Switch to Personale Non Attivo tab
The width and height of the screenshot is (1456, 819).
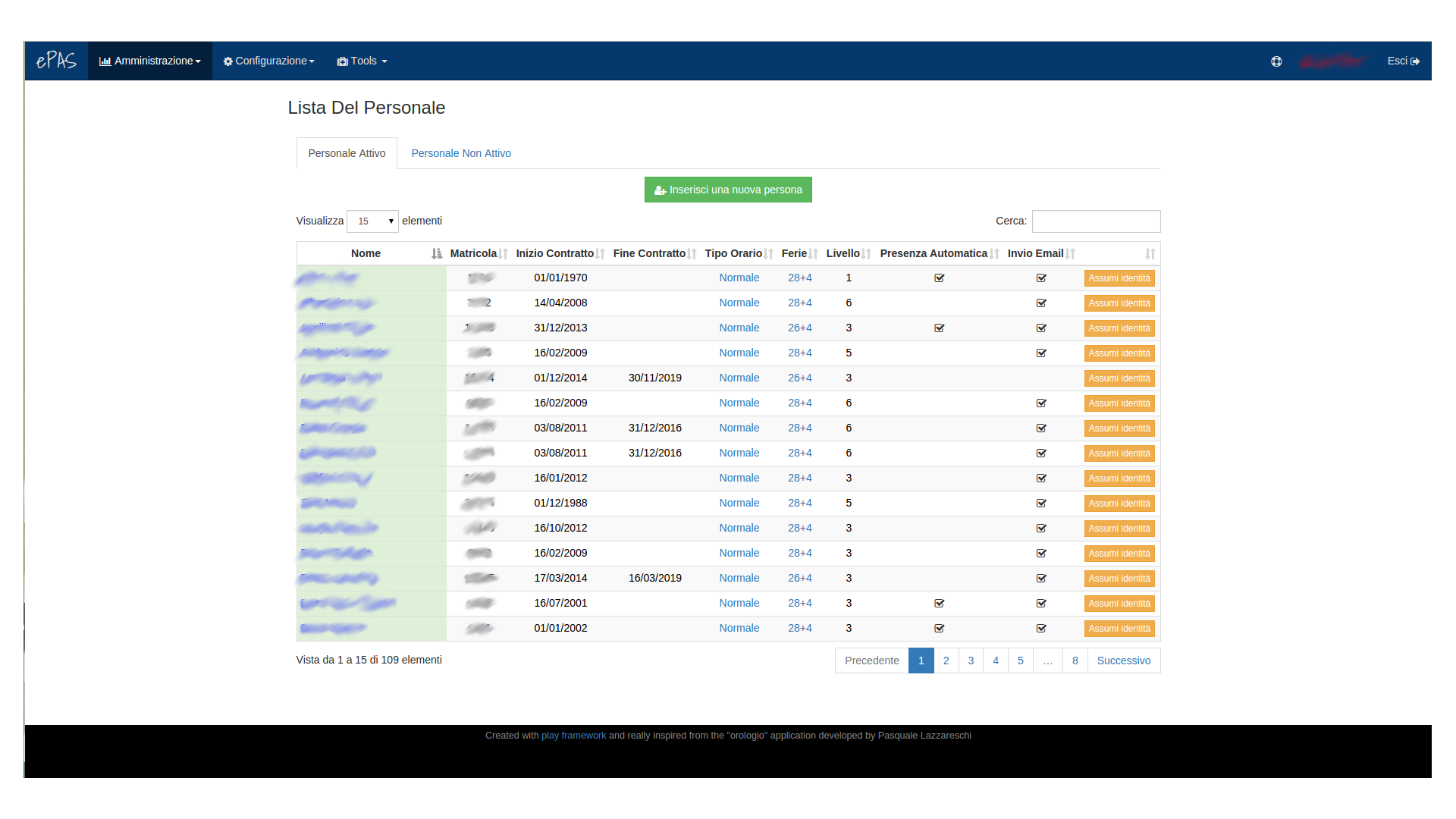coord(461,153)
